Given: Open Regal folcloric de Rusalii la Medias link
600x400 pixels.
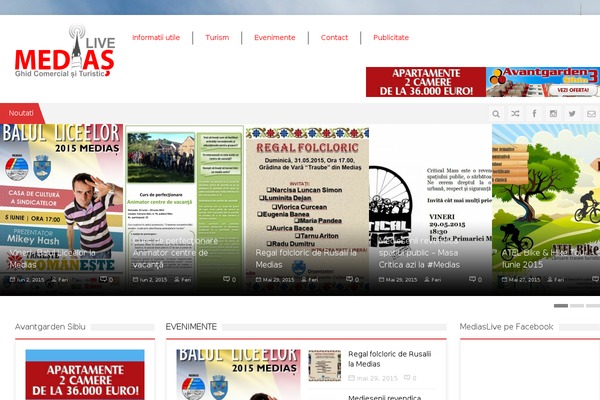Looking at the screenshot, I should tap(390, 359).
